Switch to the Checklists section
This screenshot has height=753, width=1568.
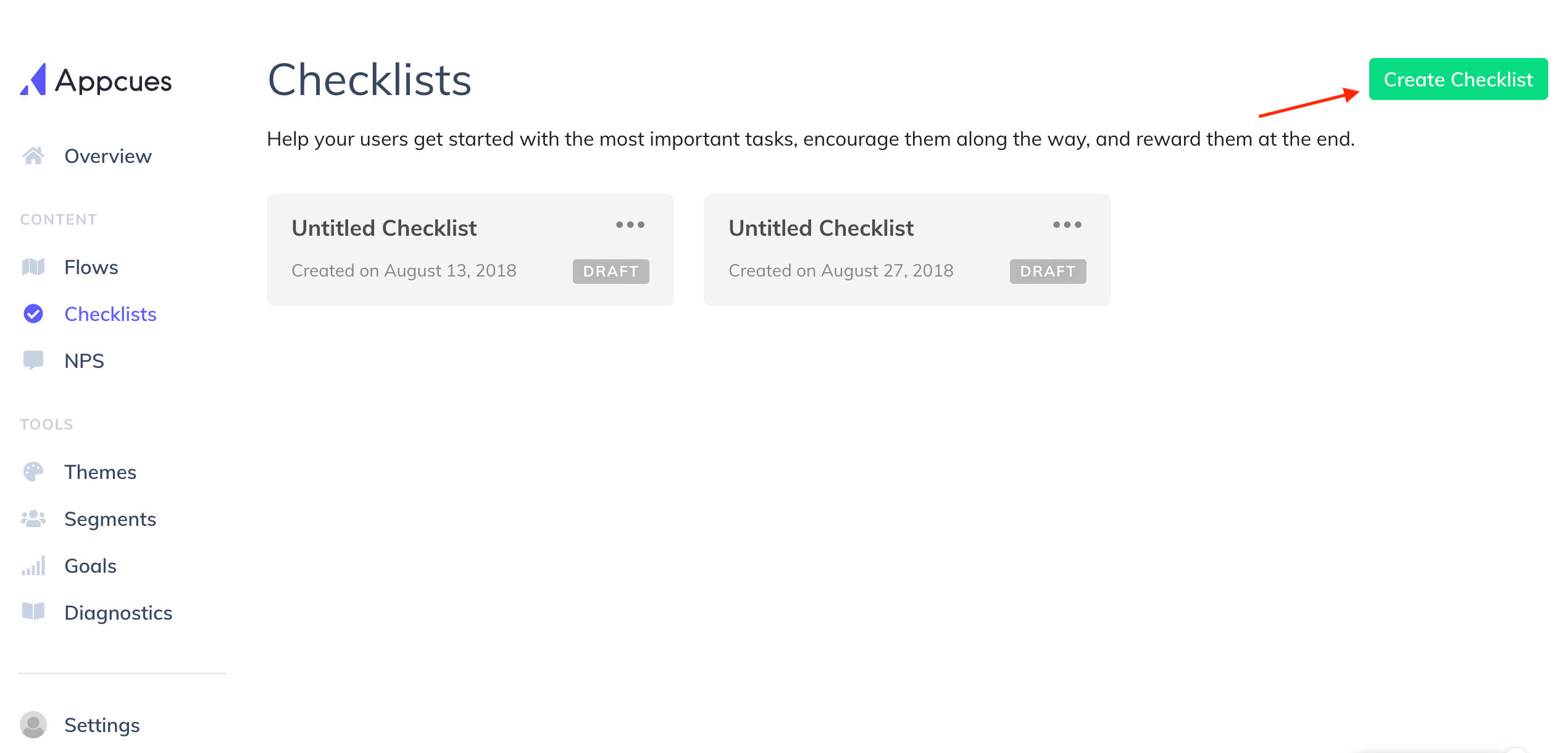110,314
